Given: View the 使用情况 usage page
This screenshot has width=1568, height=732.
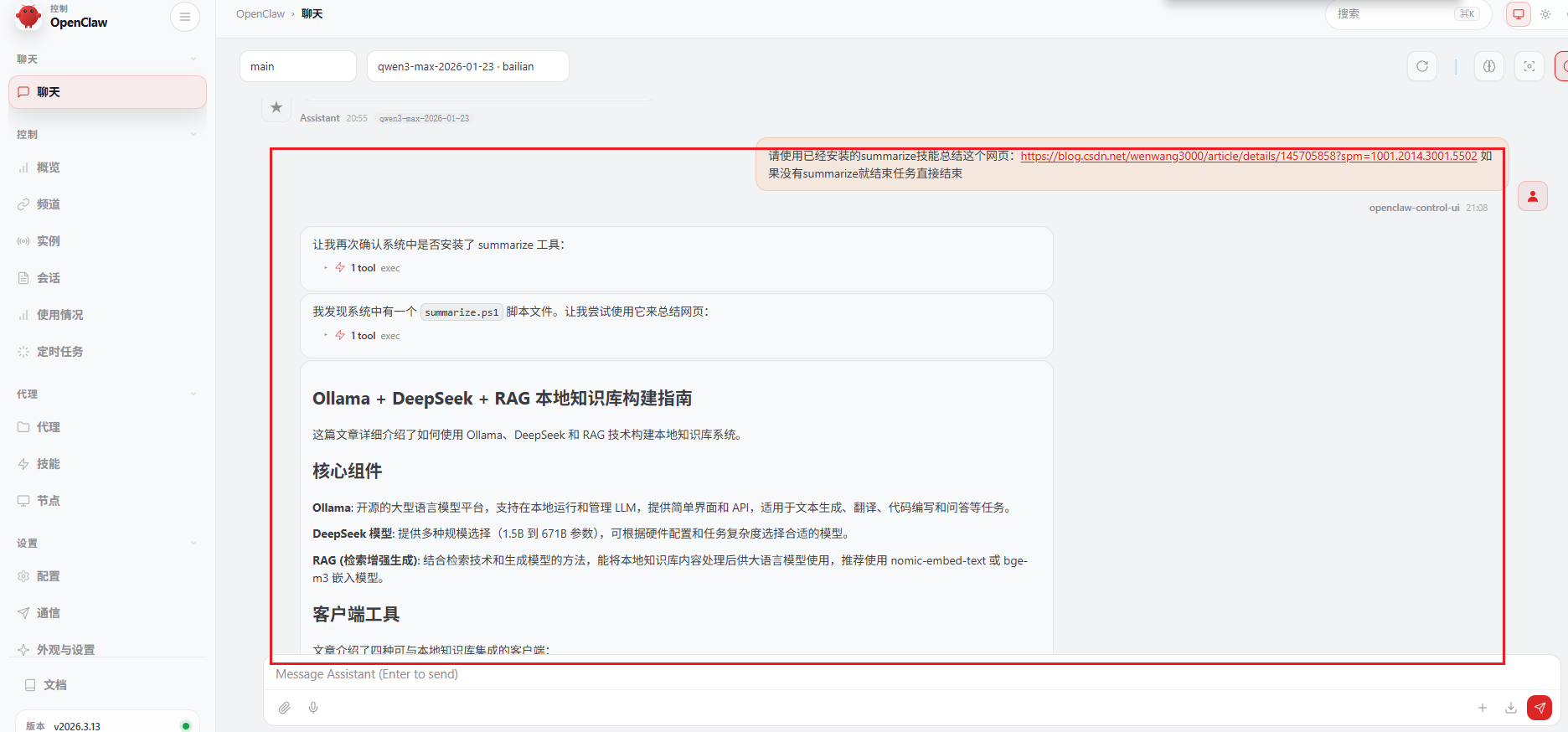Looking at the screenshot, I should [x=107, y=315].
